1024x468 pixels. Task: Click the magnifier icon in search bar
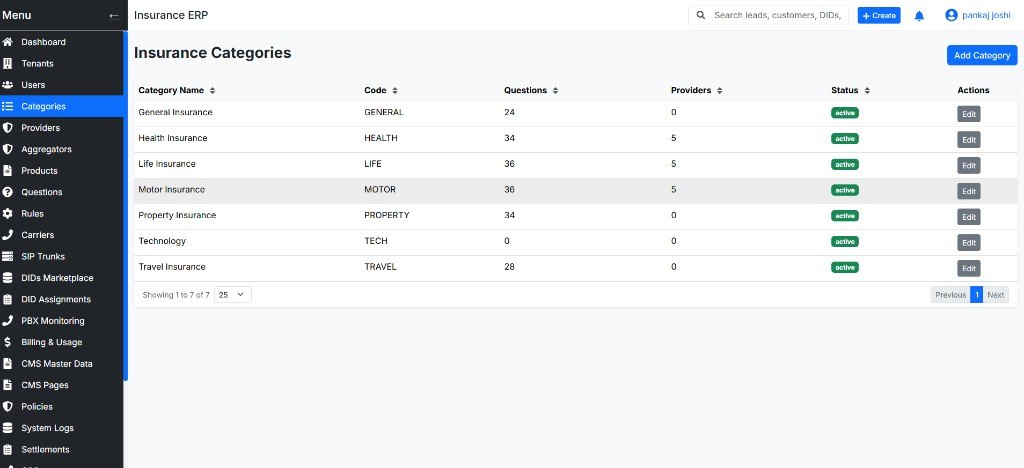coord(701,15)
